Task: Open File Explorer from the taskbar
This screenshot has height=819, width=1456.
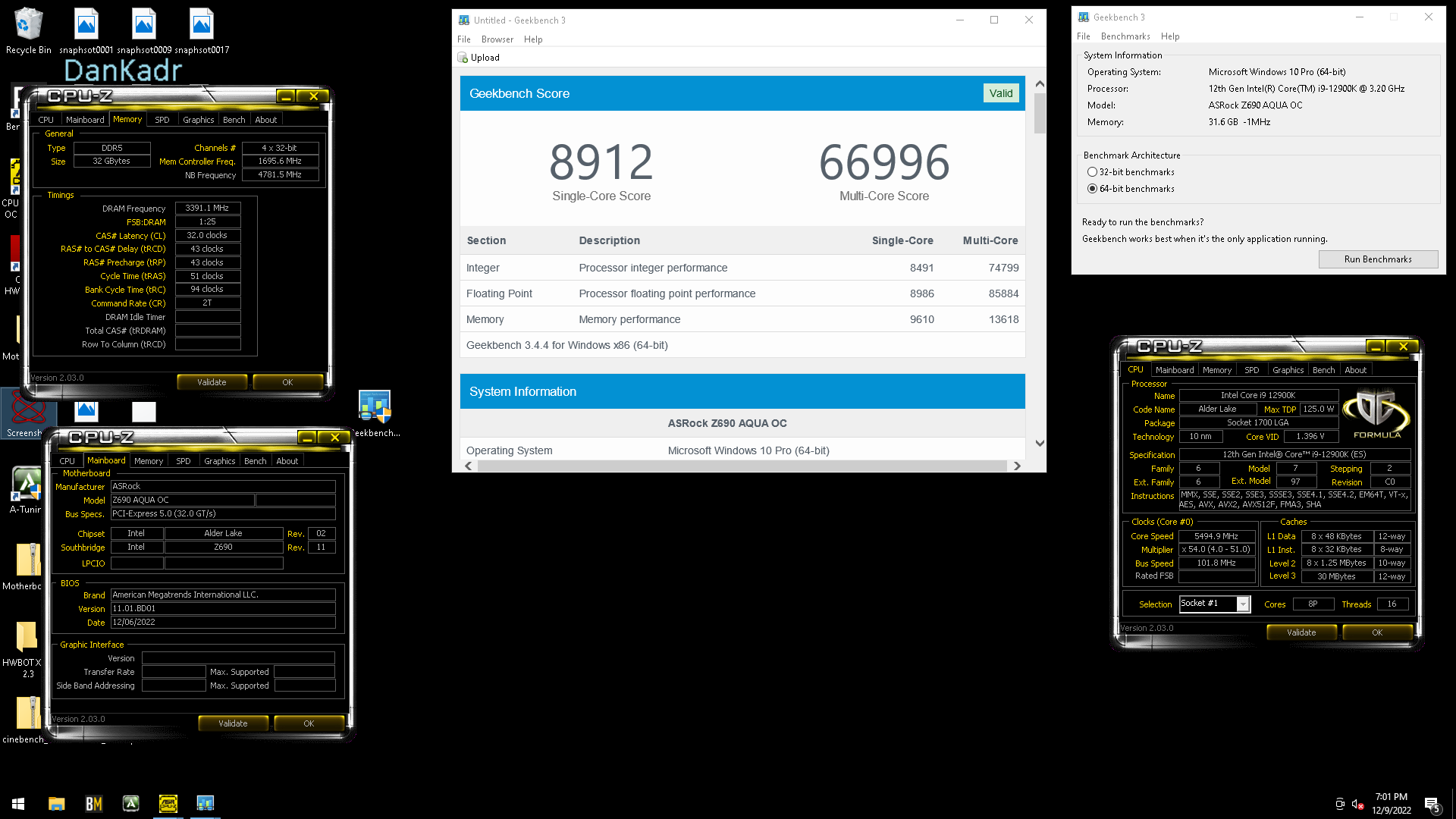Action: click(57, 803)
